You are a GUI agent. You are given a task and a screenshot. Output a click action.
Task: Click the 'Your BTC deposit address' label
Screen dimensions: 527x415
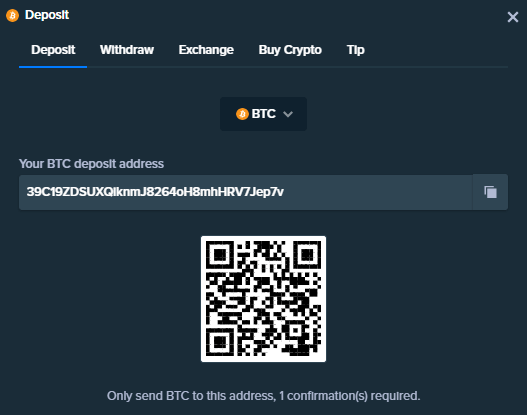click(x=91, y=164)
